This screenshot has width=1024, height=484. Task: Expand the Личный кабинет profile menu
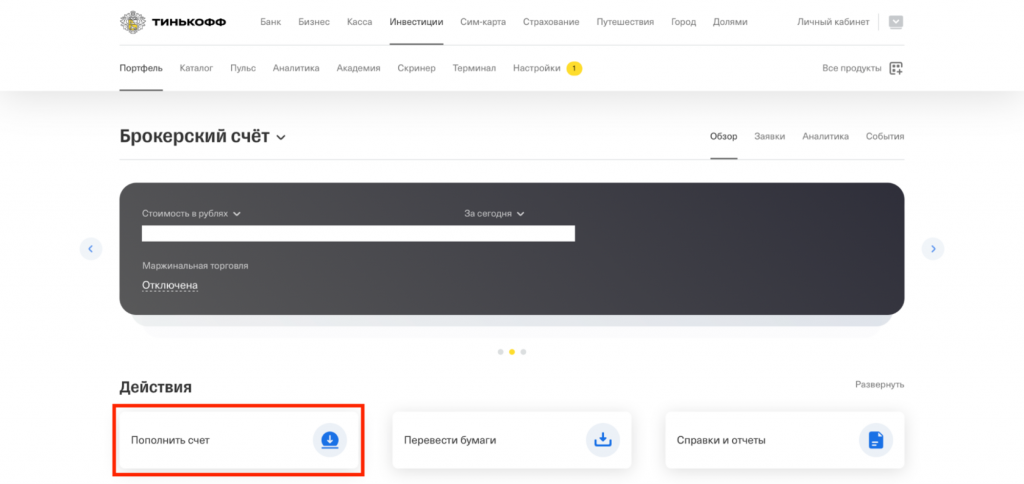click(895, 22)
